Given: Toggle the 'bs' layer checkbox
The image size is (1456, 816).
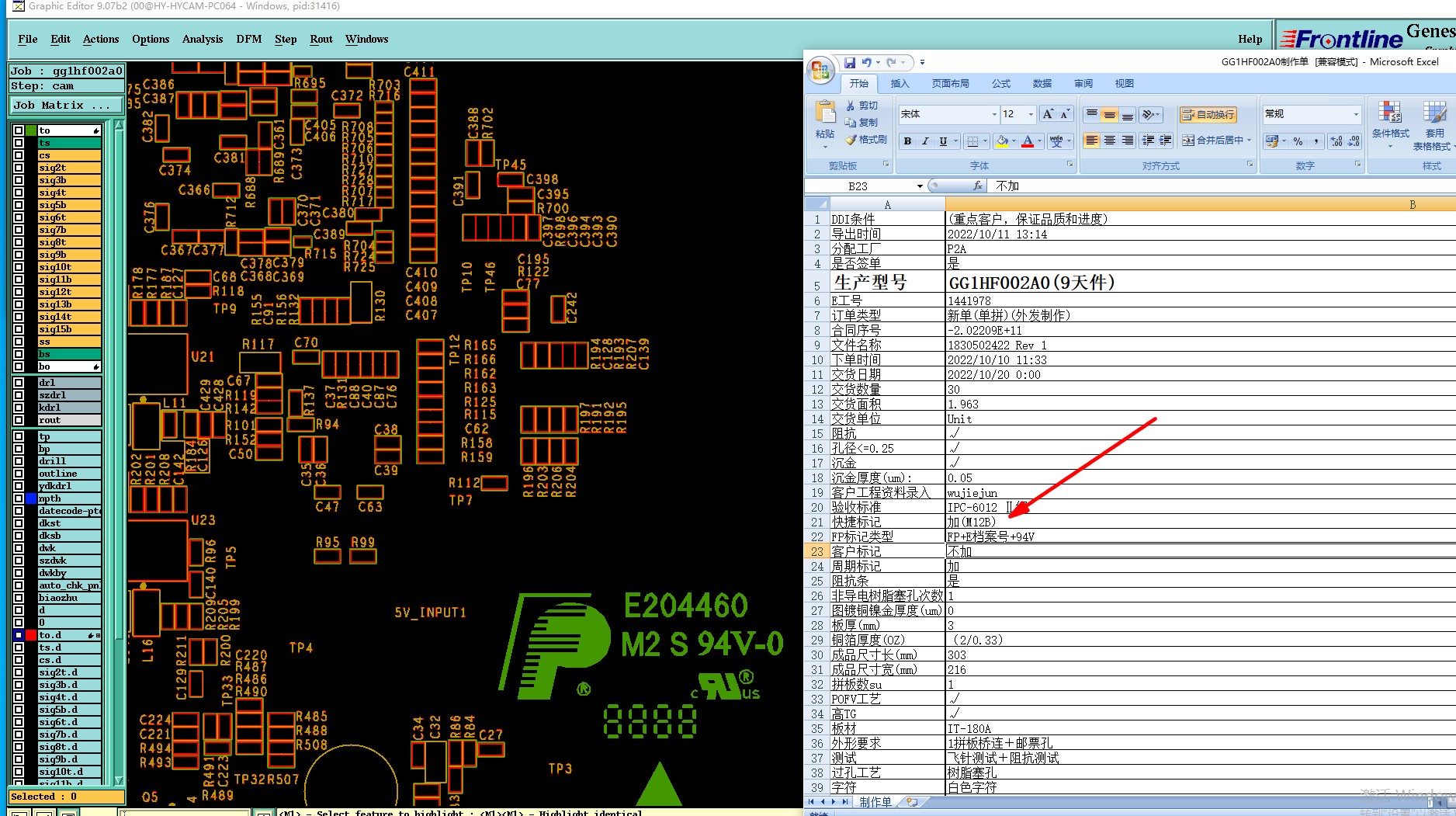Looking at the screenshot, I should (x=19, y=354).
